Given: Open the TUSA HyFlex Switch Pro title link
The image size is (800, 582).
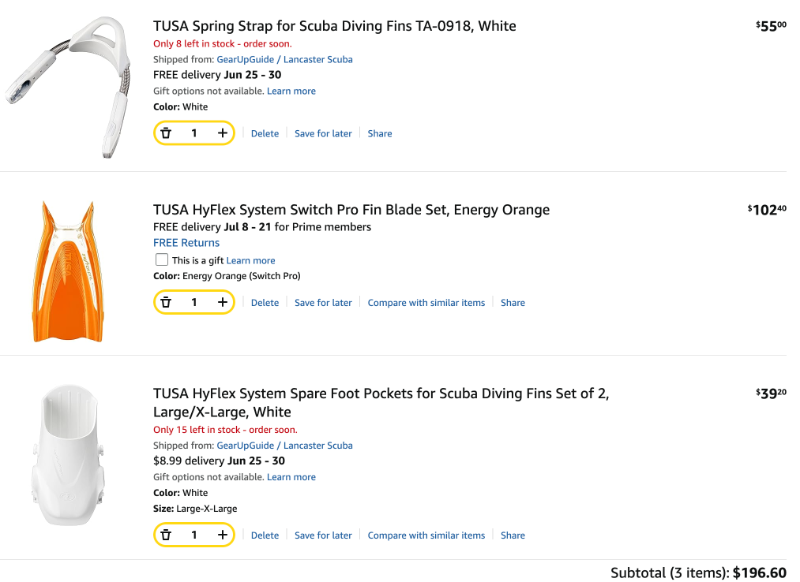Looking at the screenshot, I should click(x=351, y=210).
